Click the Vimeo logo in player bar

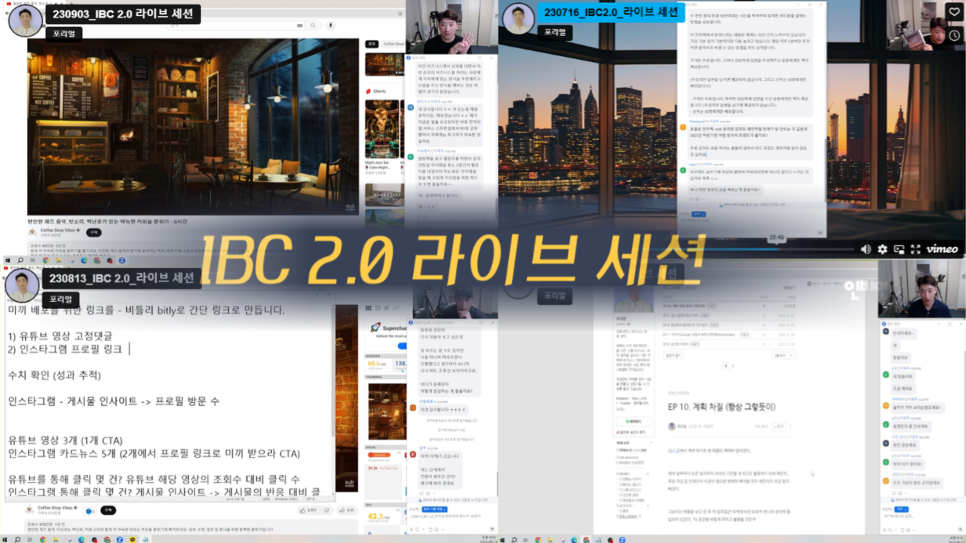click(x=943, y=249)
